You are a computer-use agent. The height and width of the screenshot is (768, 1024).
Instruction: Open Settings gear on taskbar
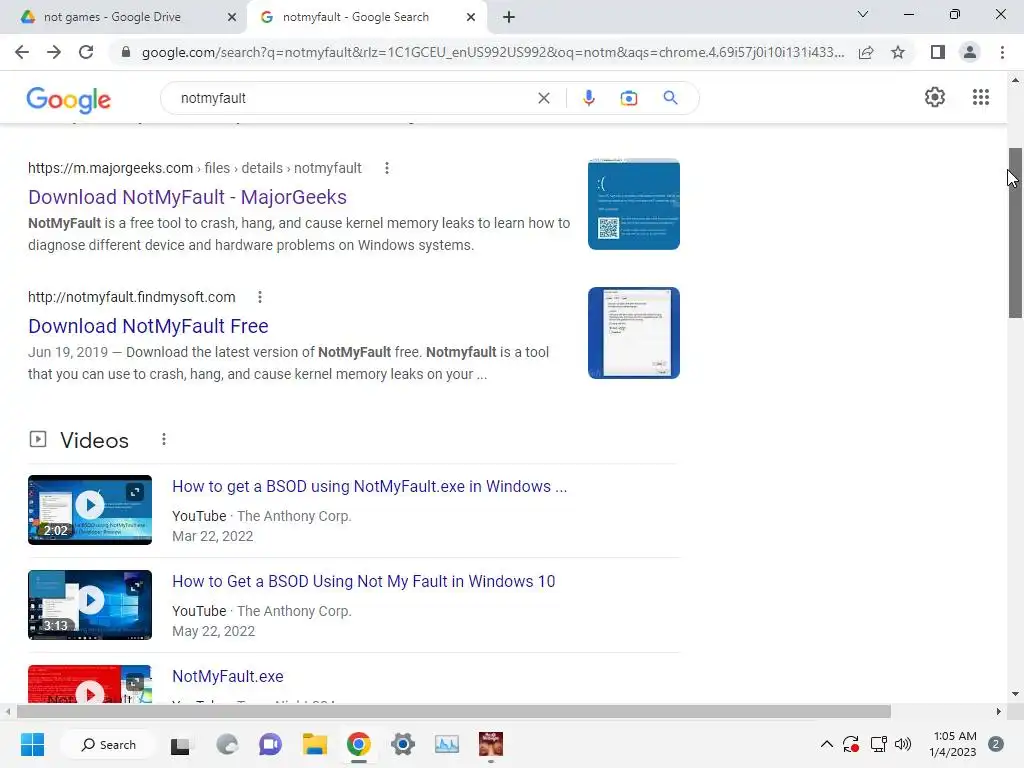402,744
